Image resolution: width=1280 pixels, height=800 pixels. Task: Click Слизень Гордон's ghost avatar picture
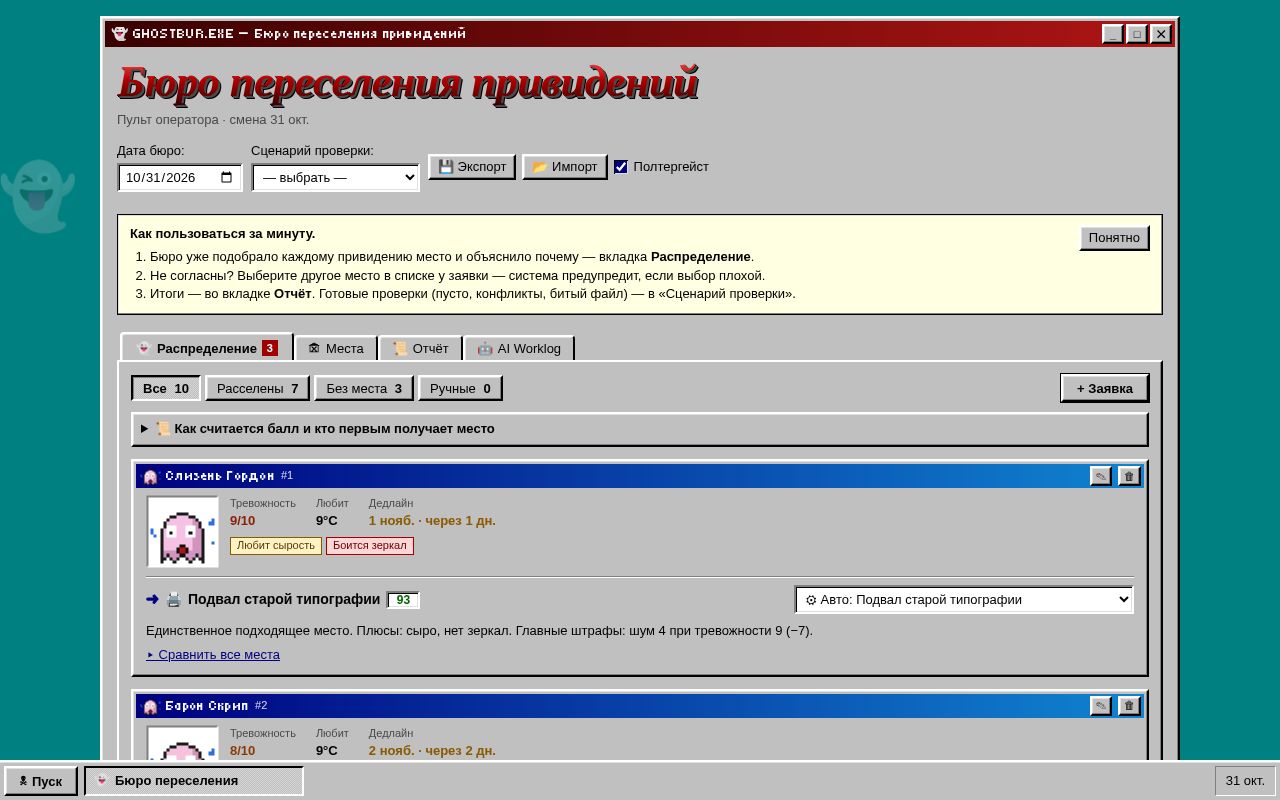(183, 532)
